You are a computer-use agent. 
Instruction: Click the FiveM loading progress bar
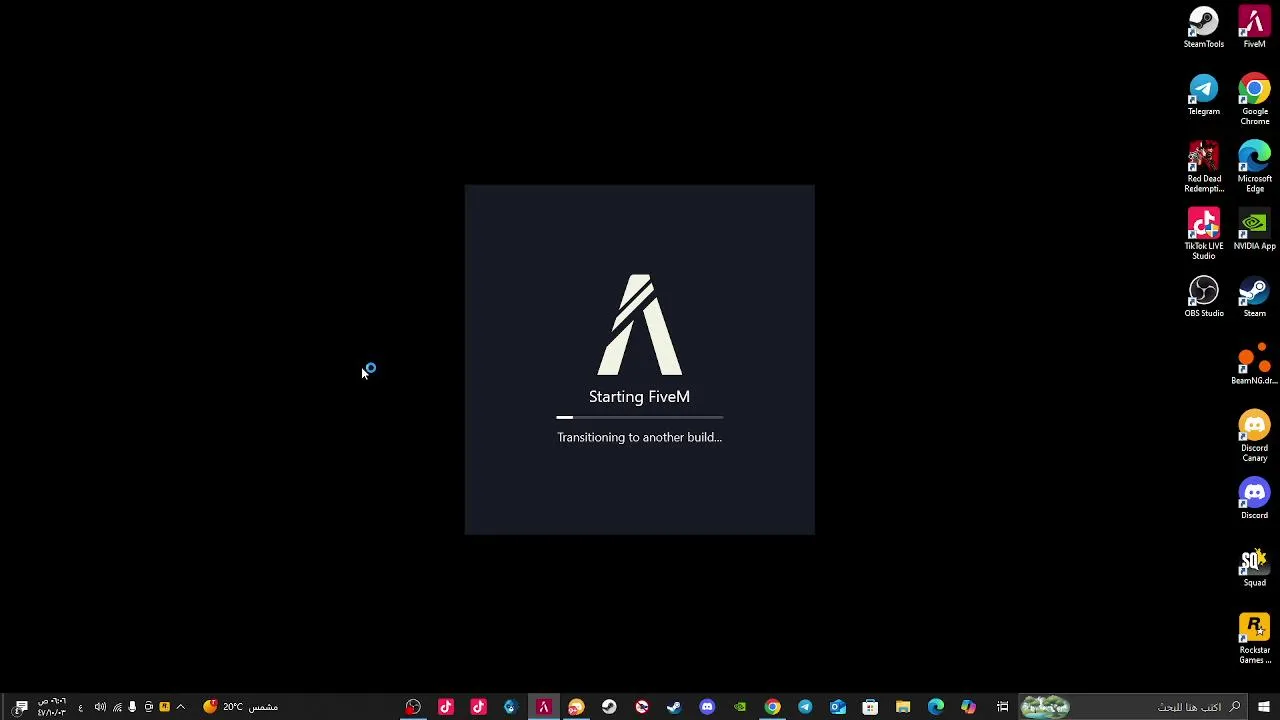coord(640,417)
